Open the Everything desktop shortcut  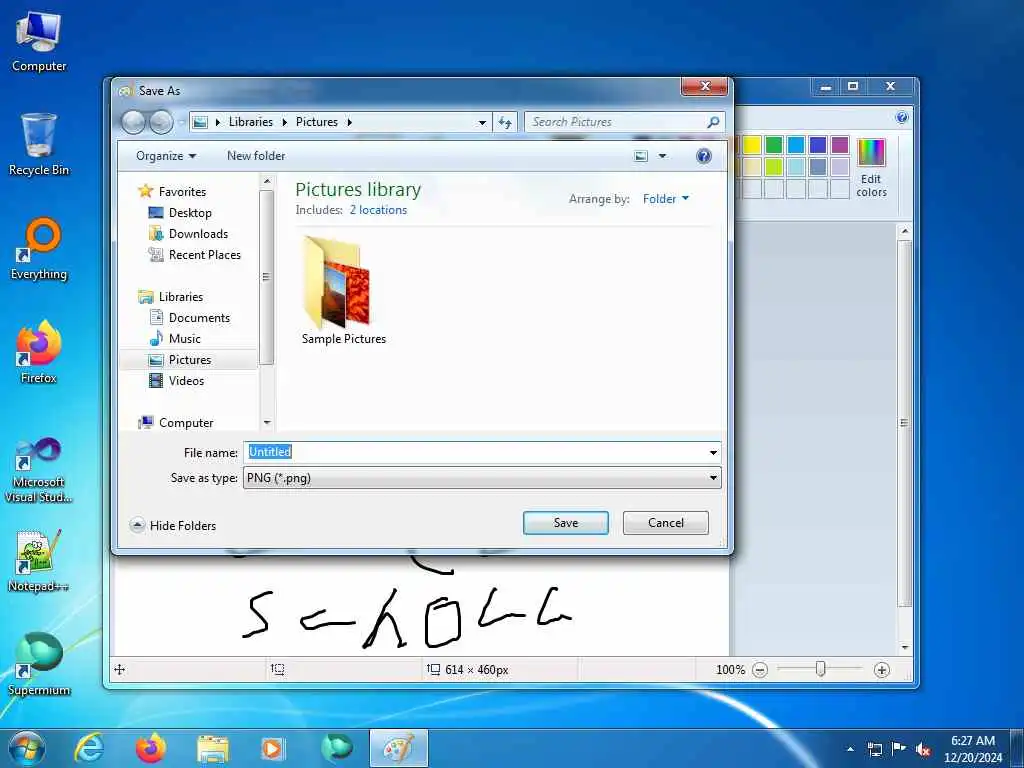point(39,249)
